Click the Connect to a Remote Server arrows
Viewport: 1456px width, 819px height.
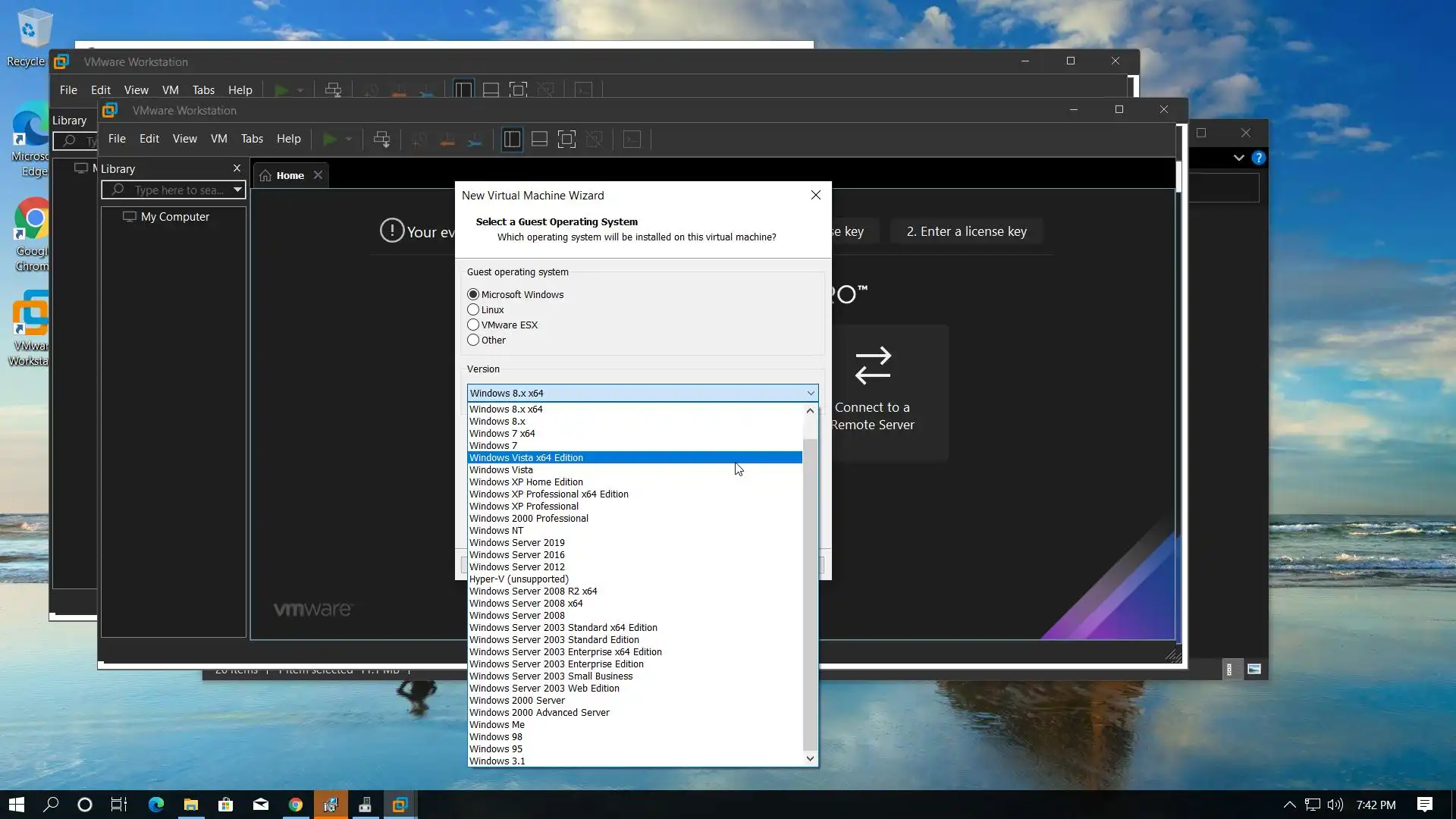click(873, 366)
